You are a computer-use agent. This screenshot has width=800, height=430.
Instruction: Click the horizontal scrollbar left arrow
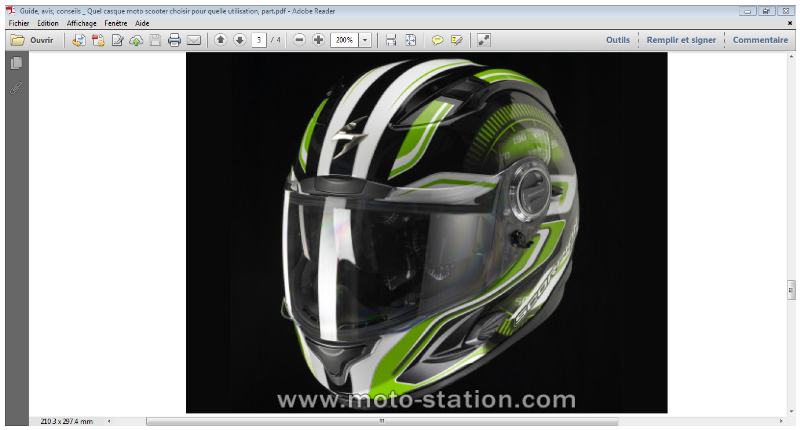pyautogui.click(x=109, y=421)
